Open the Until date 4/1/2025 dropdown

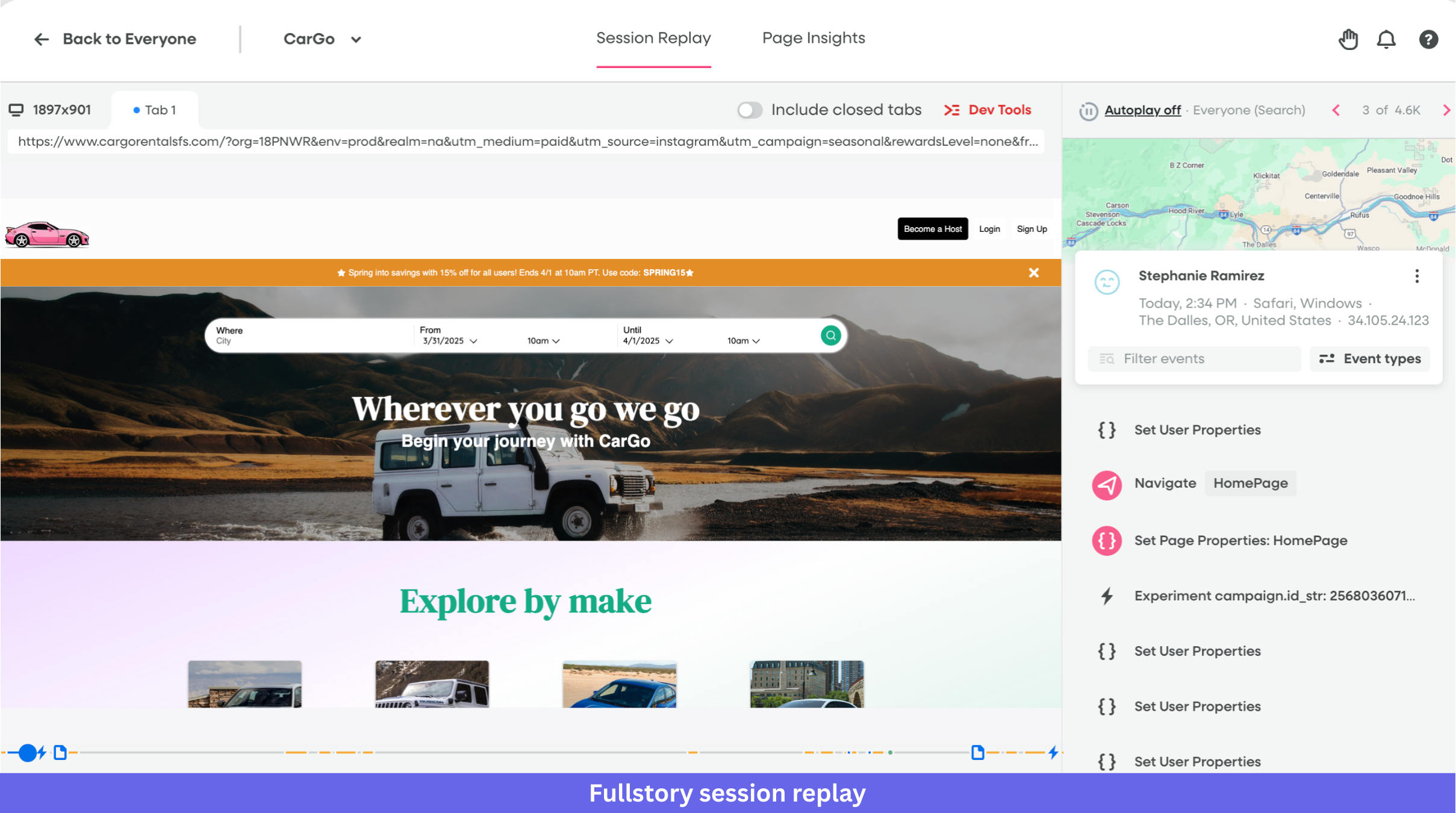(x=648, y=341)
